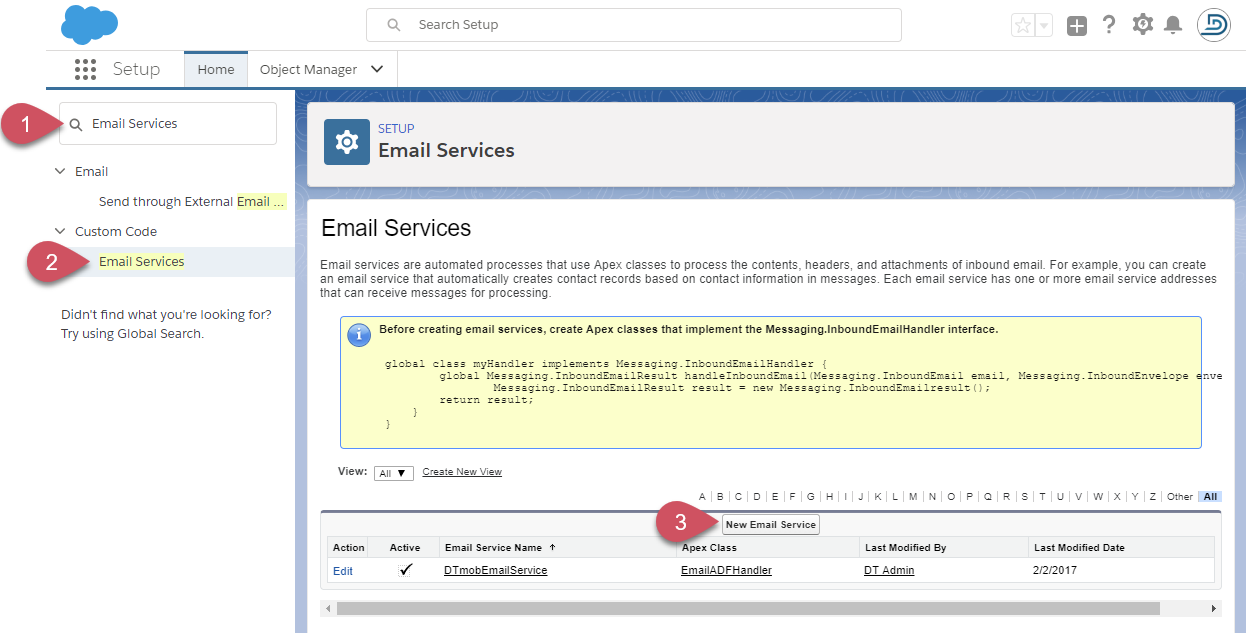Collapse the Email section in the sidebar

[x=62, y=171]
